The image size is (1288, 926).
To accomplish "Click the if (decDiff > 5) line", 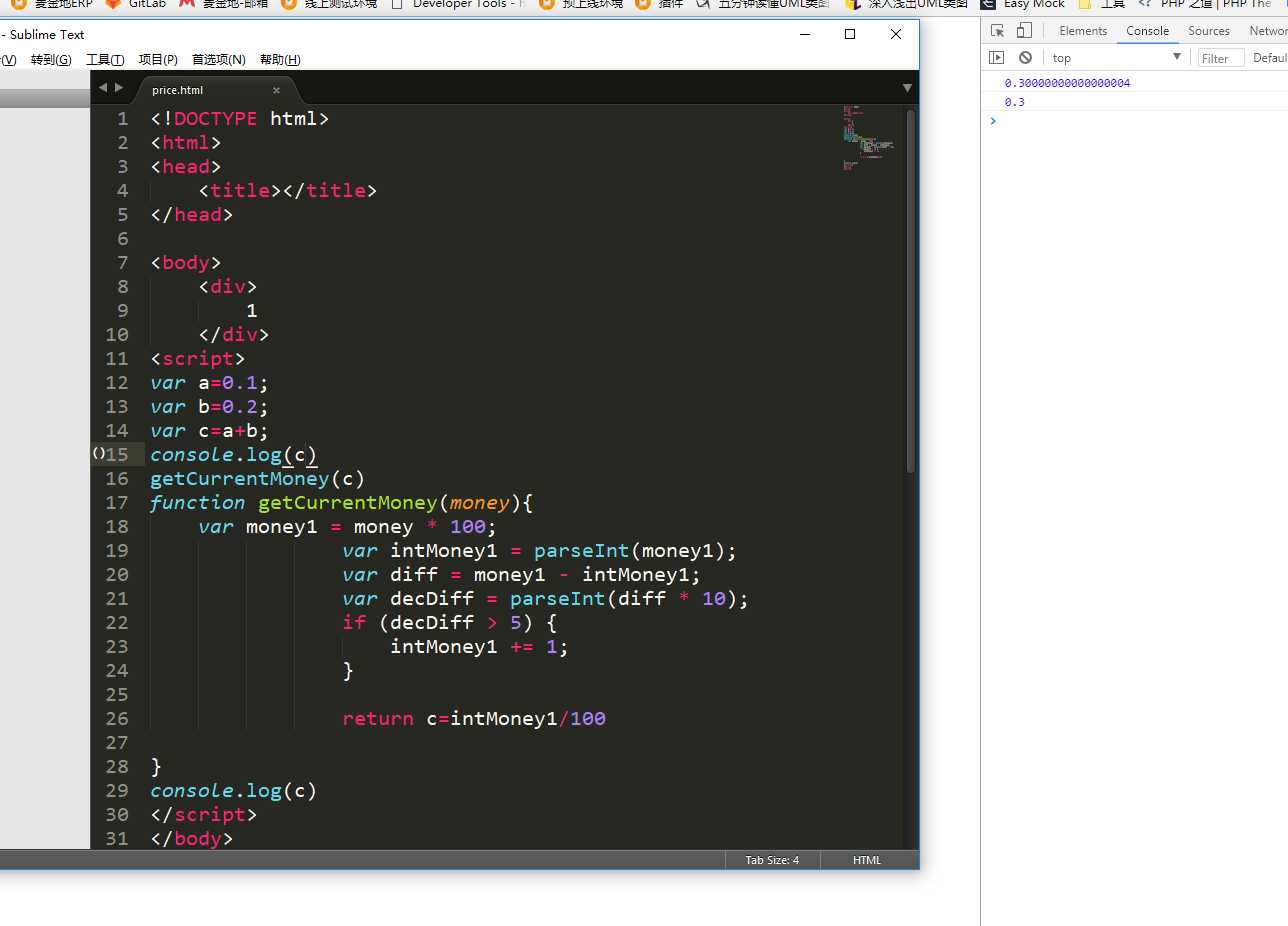I will (450, 623).
